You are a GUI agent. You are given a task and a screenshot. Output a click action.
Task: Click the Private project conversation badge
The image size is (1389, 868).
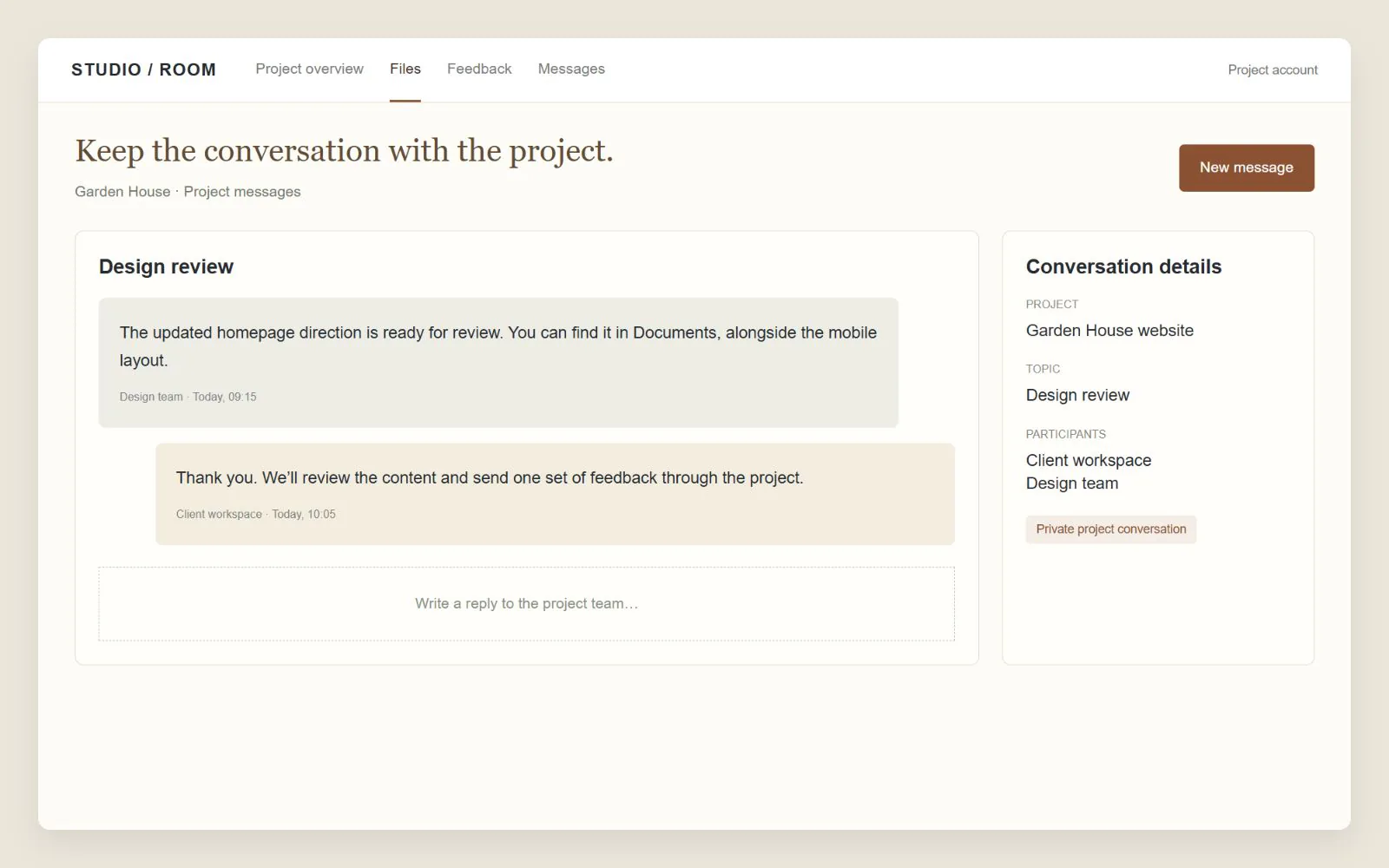pyautogui.click(x=1110, y=529)
